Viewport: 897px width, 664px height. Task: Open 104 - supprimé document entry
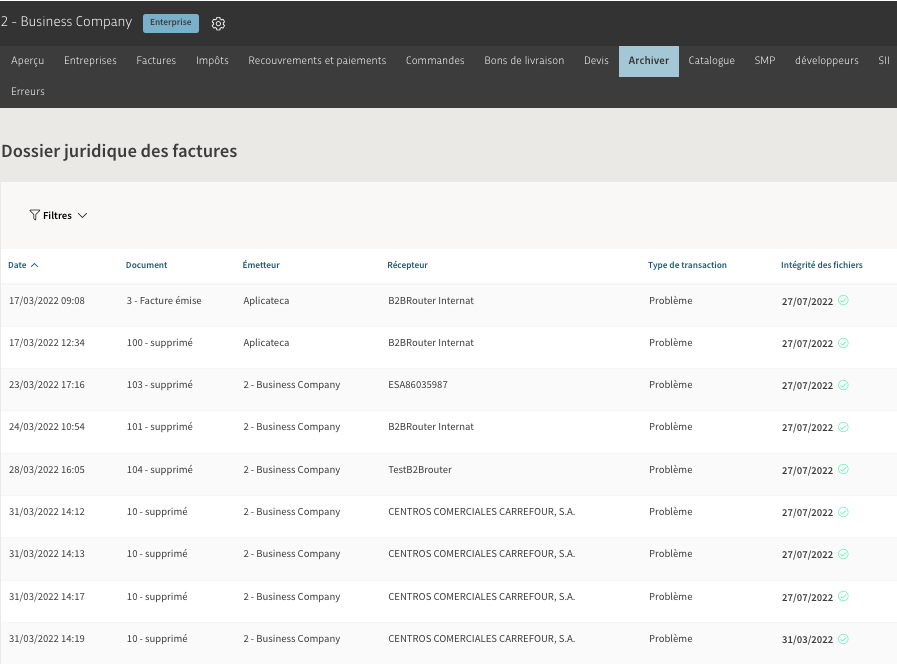point(159,469)
